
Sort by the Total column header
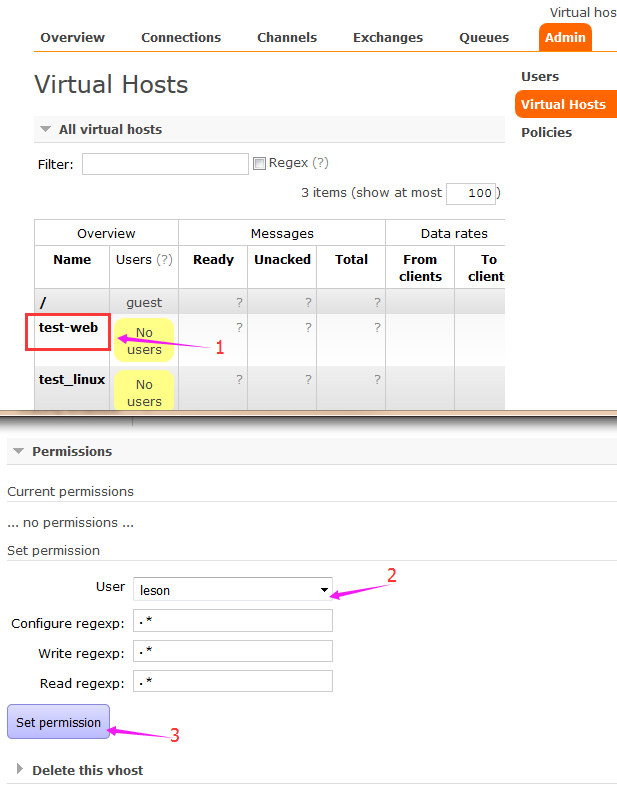351,259
